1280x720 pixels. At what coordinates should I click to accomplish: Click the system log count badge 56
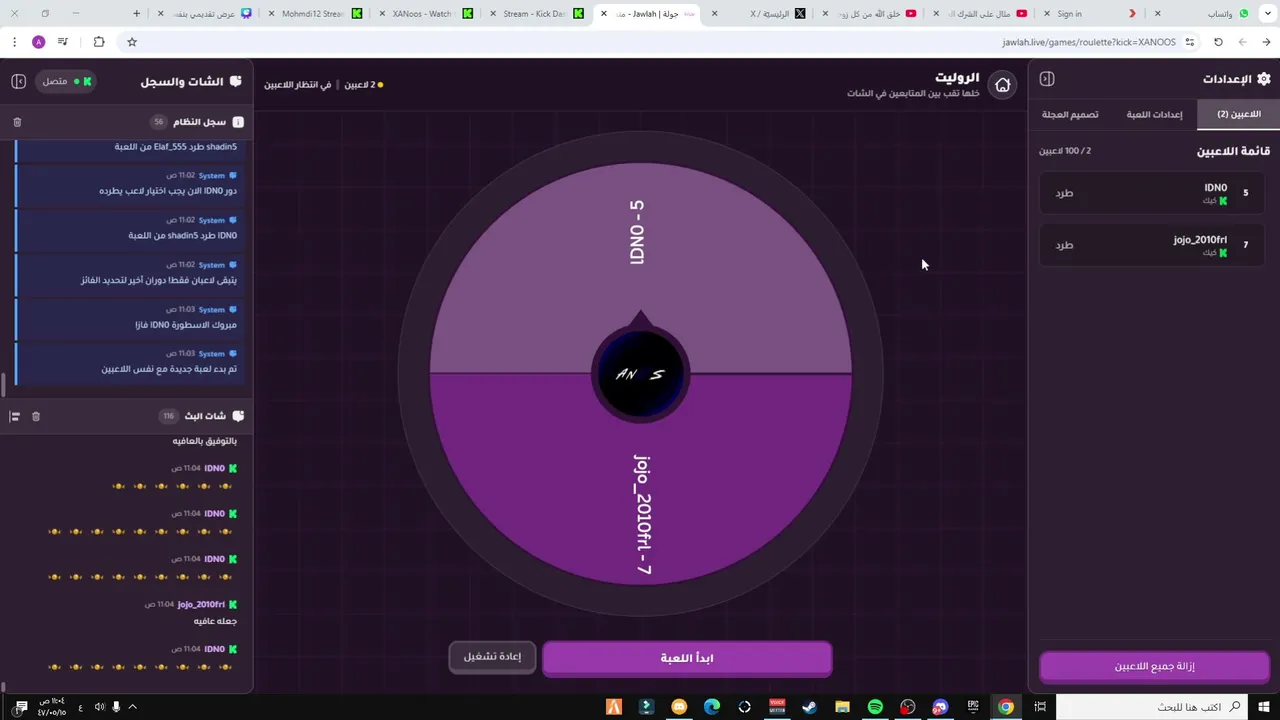pyautogui.click(x=158, y=122)
